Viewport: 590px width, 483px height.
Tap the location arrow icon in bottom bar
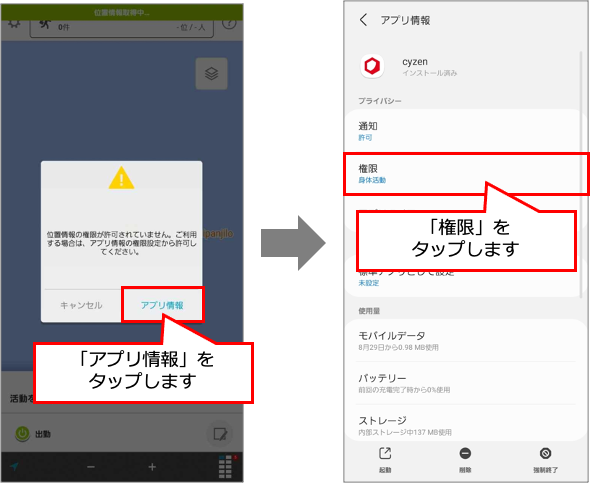14,466
